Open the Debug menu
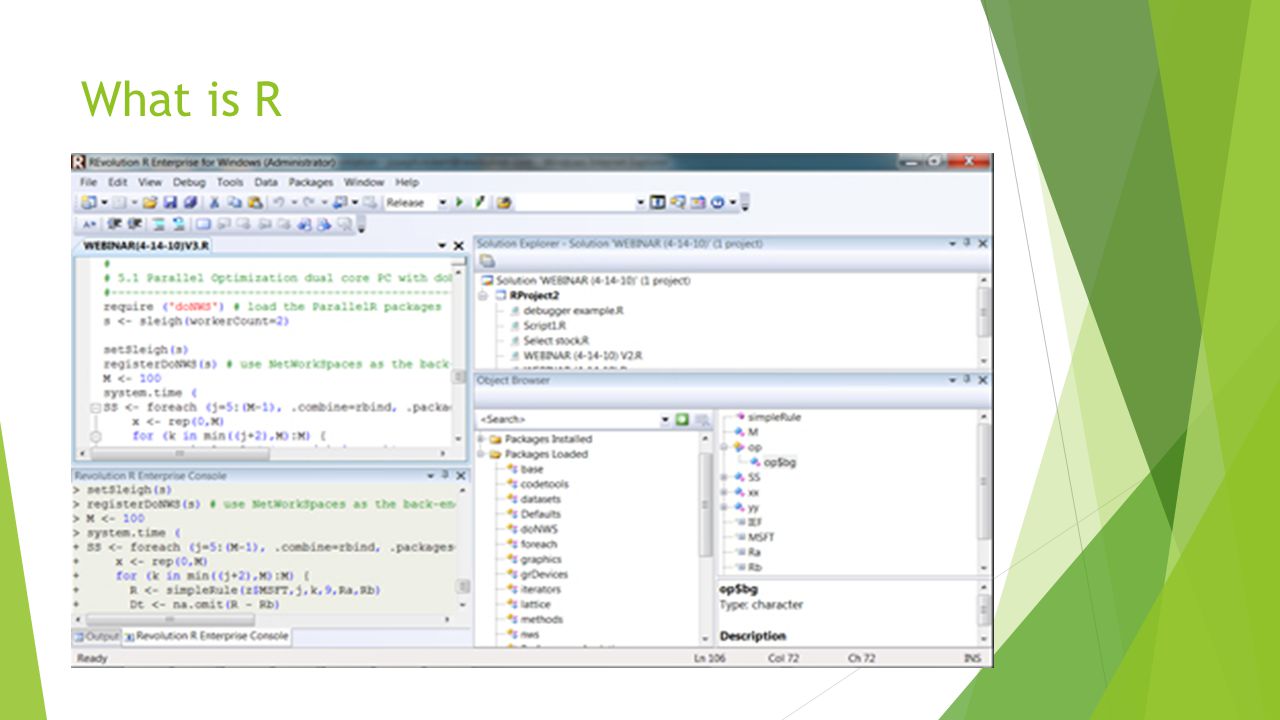This screenshot has width=1280, height=720. pos(188,182)
